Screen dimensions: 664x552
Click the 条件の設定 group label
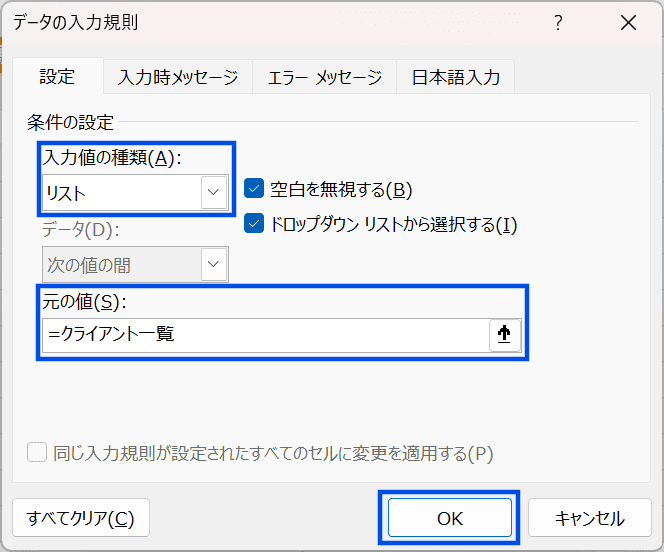point(70,123)
